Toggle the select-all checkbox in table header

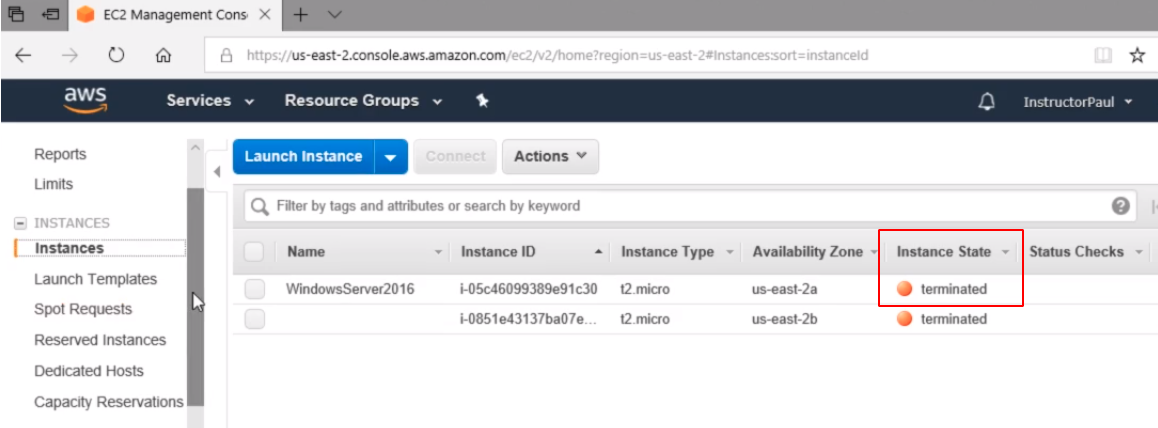click(x=255, y=252)
